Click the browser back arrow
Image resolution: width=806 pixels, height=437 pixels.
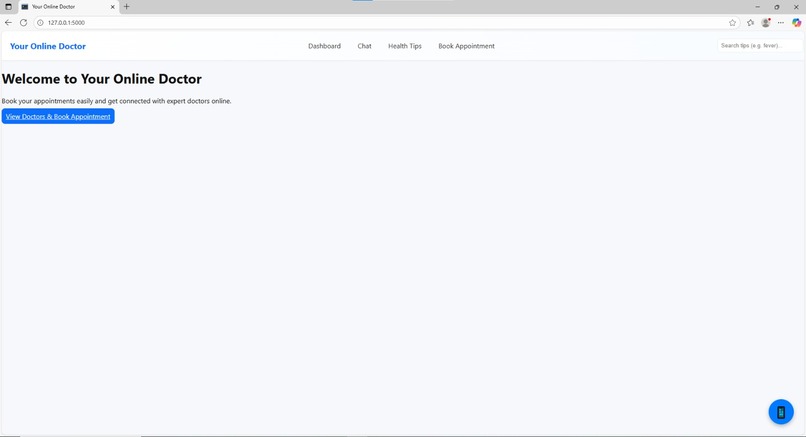click(8, 23)
